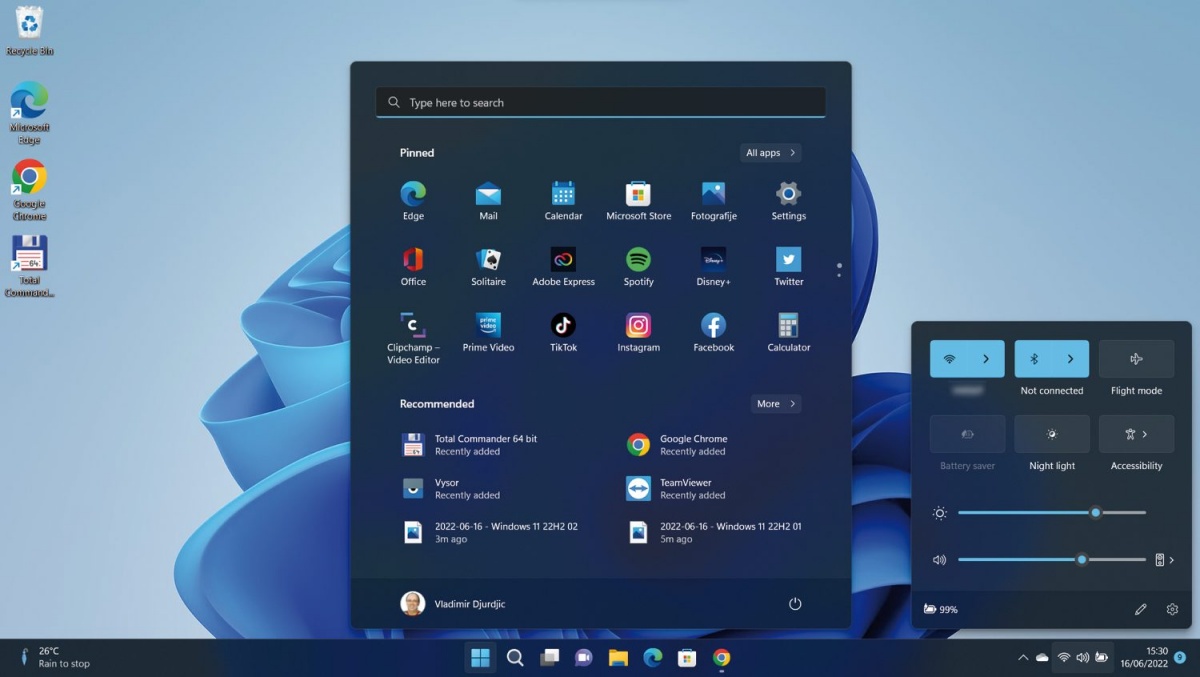1200x677 pixels.
Task: Open quick settings gear icon
Action: (x=1172, y=609)
